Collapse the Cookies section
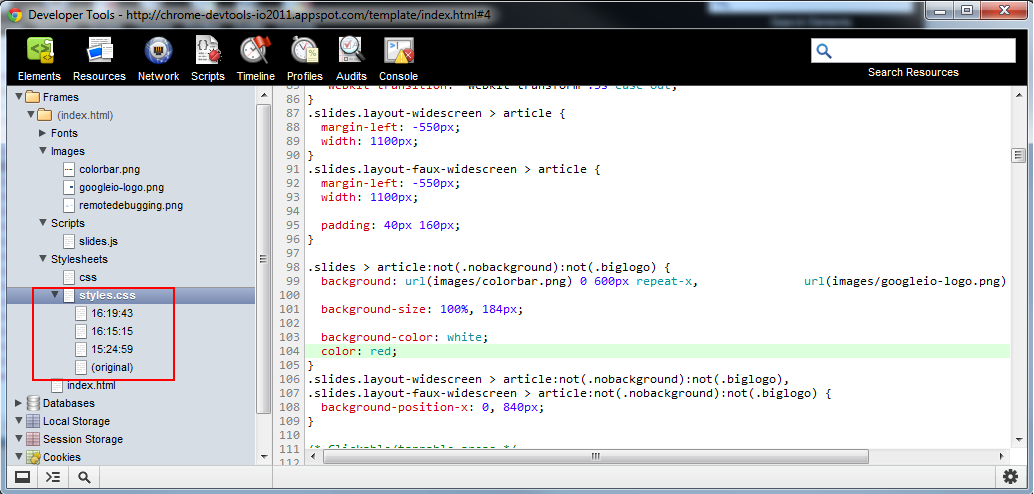 pyautogui.click(x=18, y=457)
